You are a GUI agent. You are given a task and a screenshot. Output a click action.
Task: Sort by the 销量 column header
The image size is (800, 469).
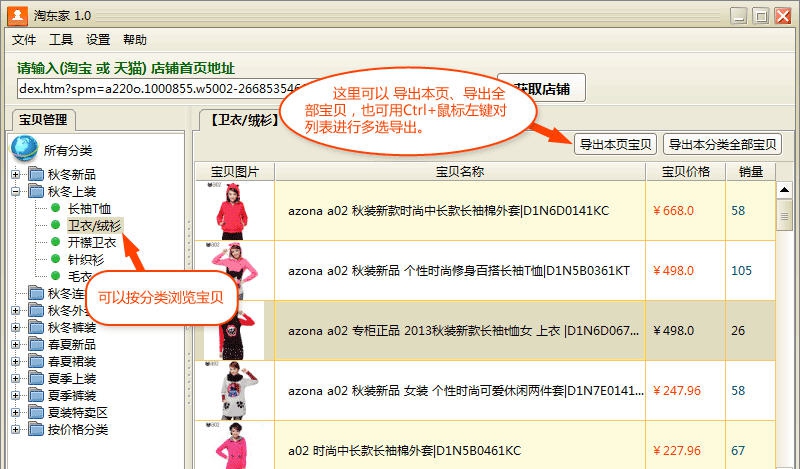click(751, 171)
